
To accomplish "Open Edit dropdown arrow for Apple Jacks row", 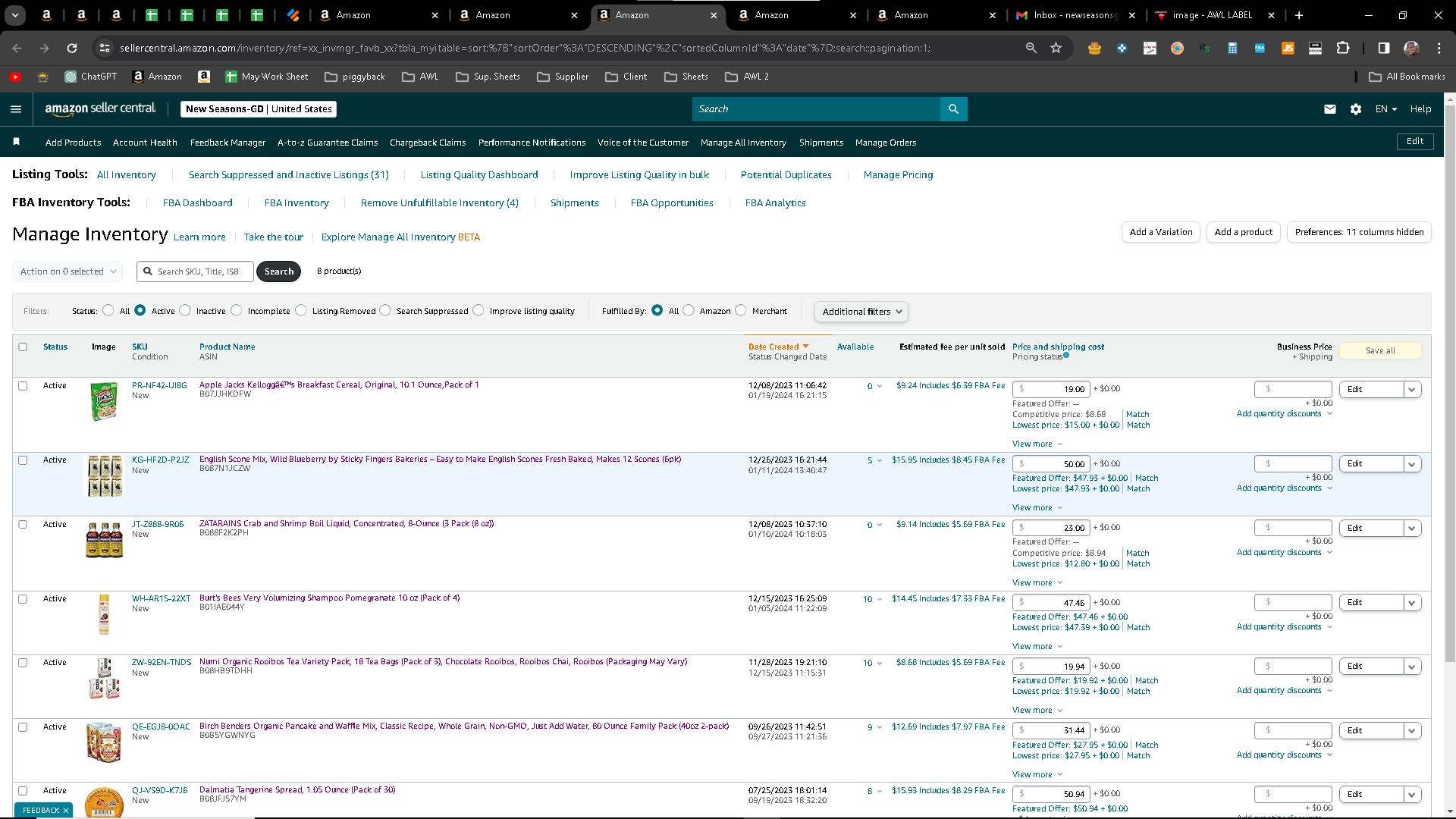I will click(1412, 390).
